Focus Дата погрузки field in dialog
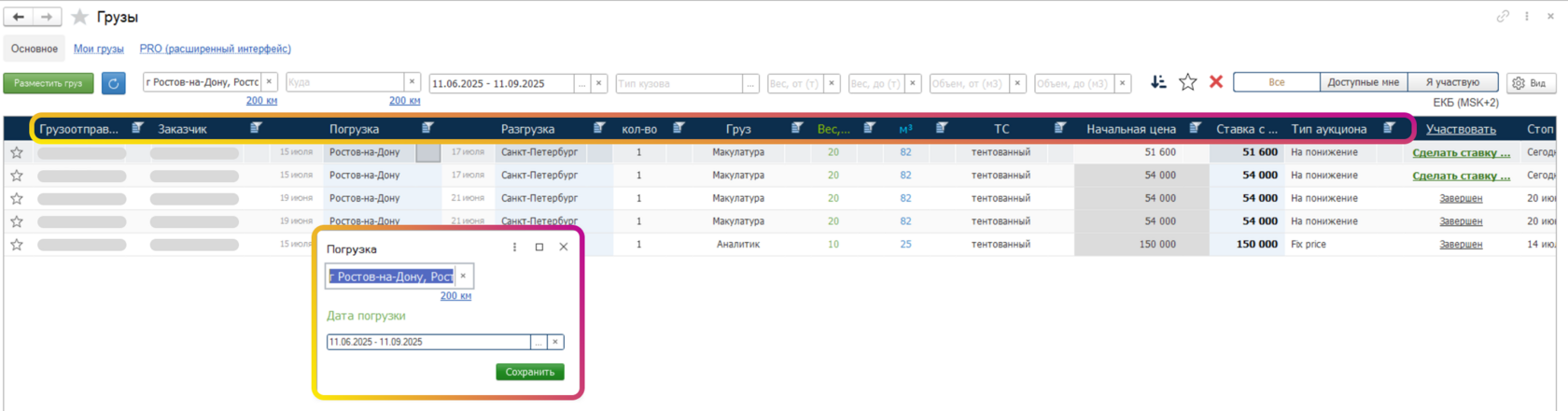Image resolution: width=1568 pixels, height=411 pixels. point(428,342)
